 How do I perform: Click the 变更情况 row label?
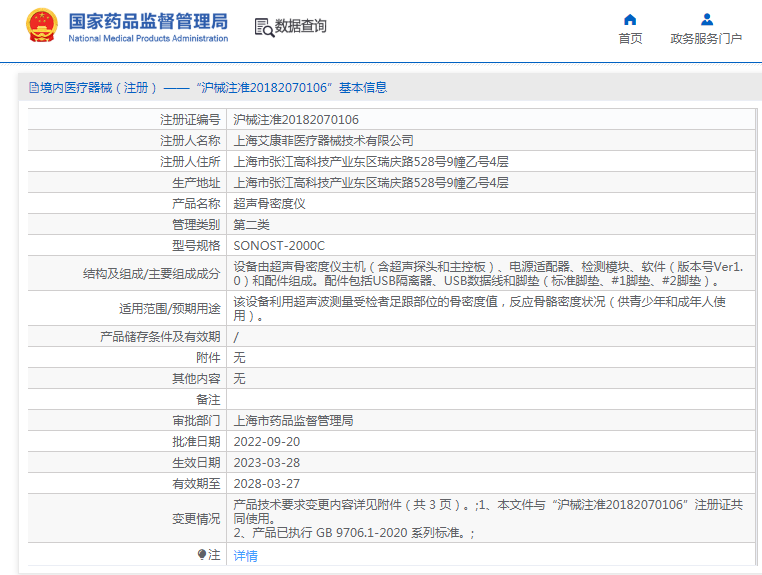196,519
